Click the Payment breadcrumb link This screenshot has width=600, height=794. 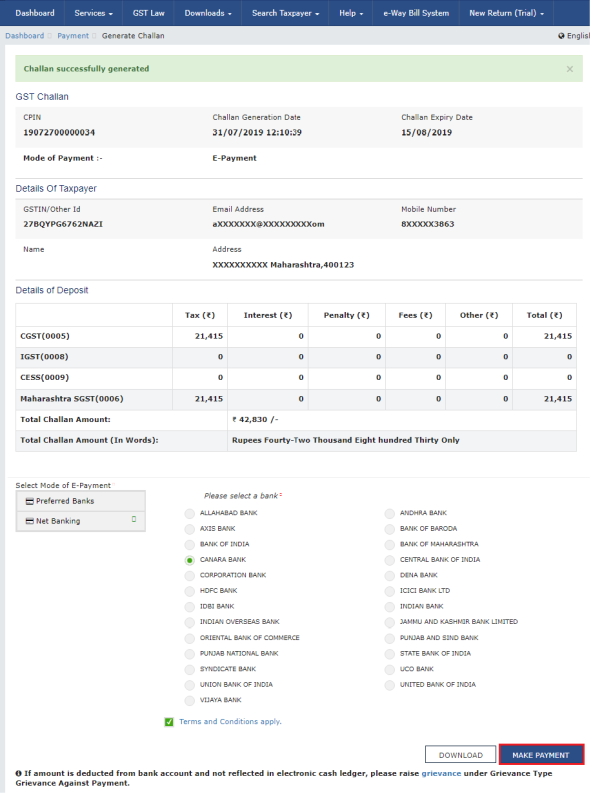[73, 36]
